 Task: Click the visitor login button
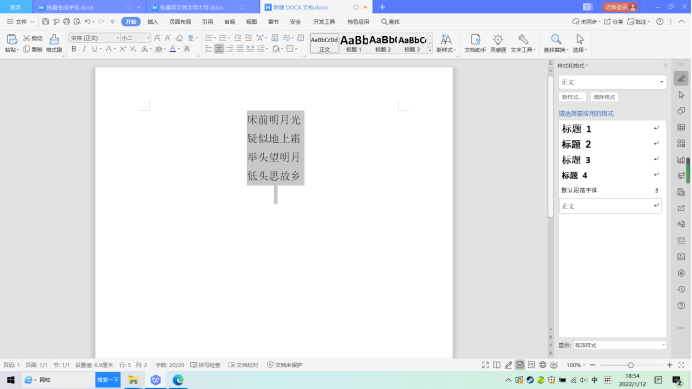620,7
